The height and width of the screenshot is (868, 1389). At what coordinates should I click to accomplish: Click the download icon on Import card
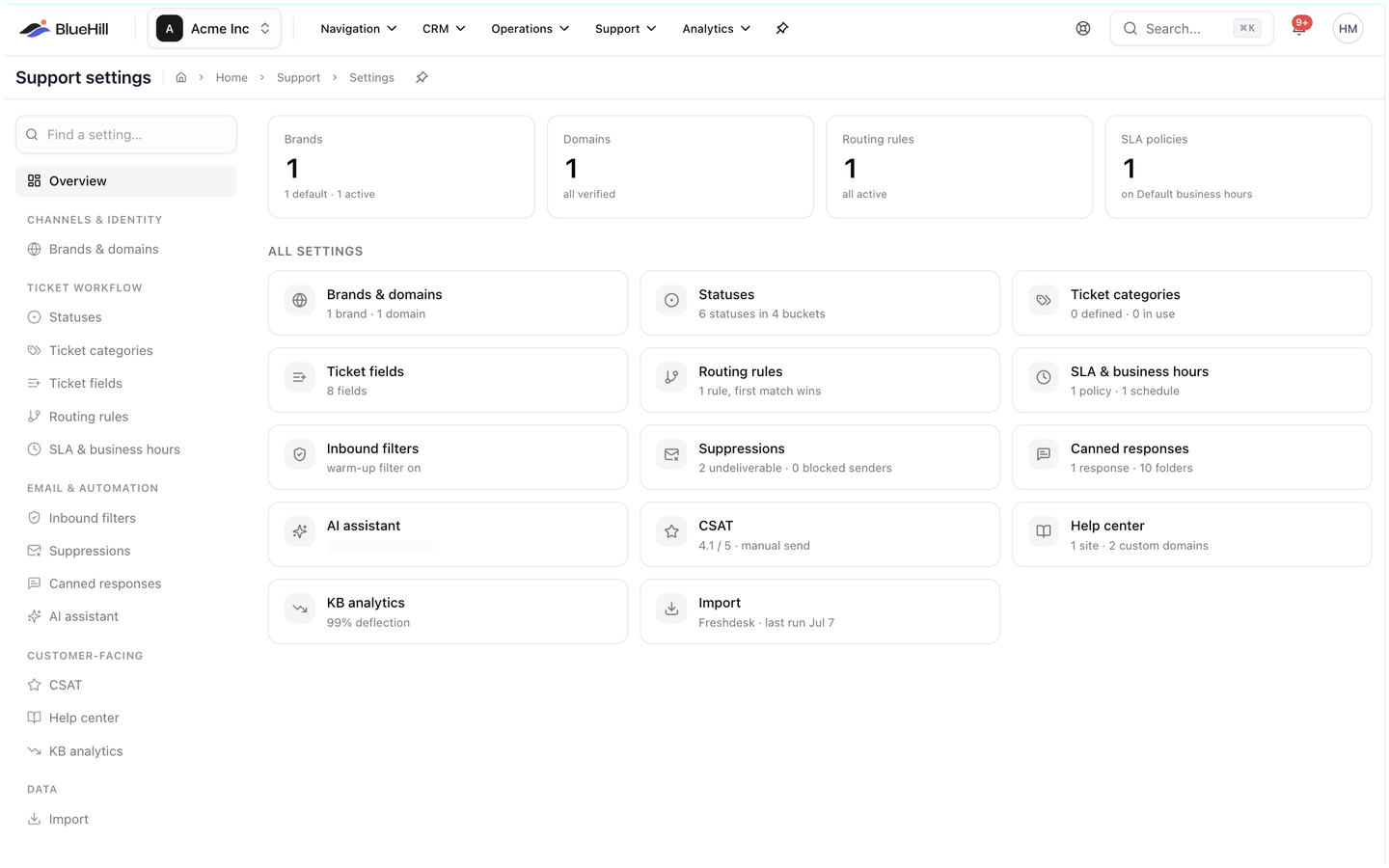click(672, 609)
